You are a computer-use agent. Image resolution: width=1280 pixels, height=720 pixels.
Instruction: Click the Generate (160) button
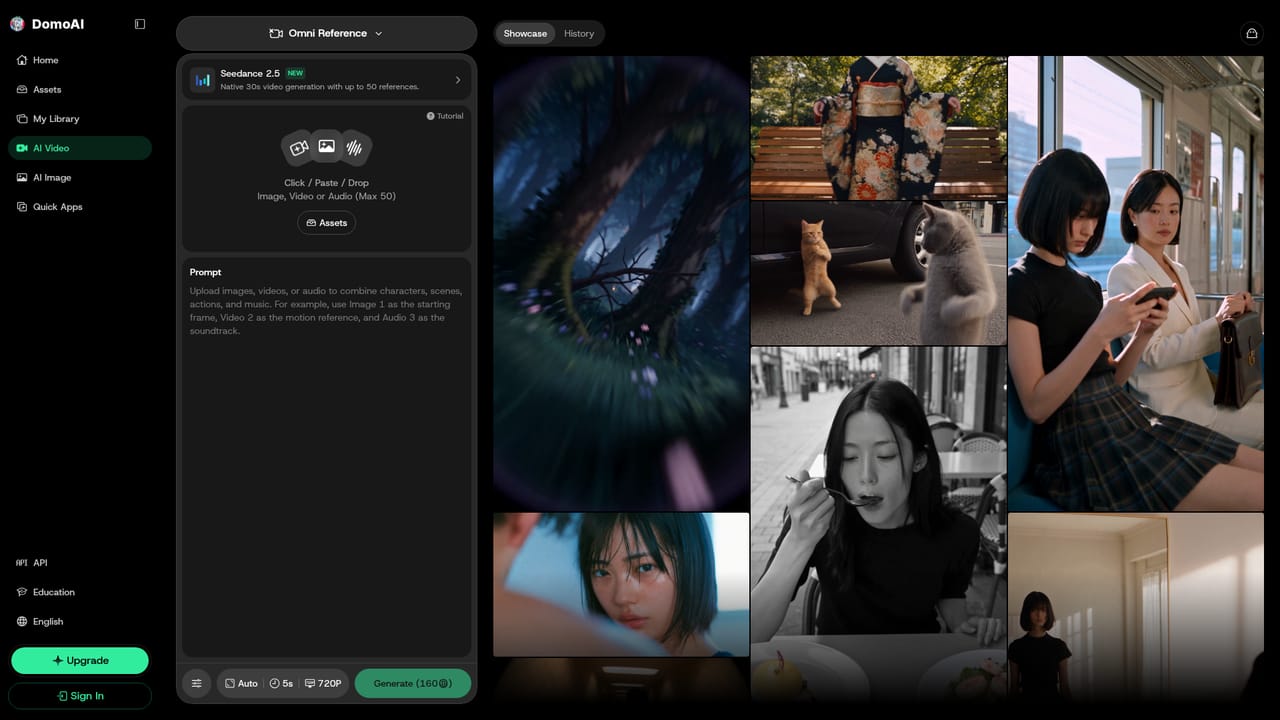413,683
